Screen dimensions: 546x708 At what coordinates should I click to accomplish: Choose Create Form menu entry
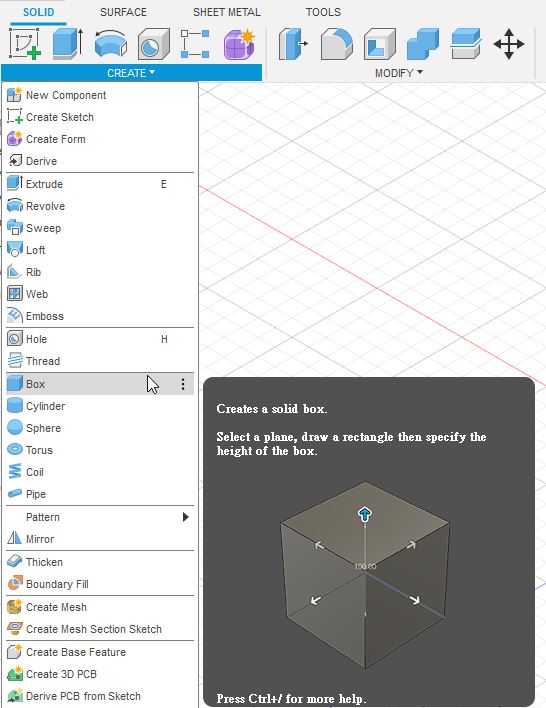coord(100,139)
